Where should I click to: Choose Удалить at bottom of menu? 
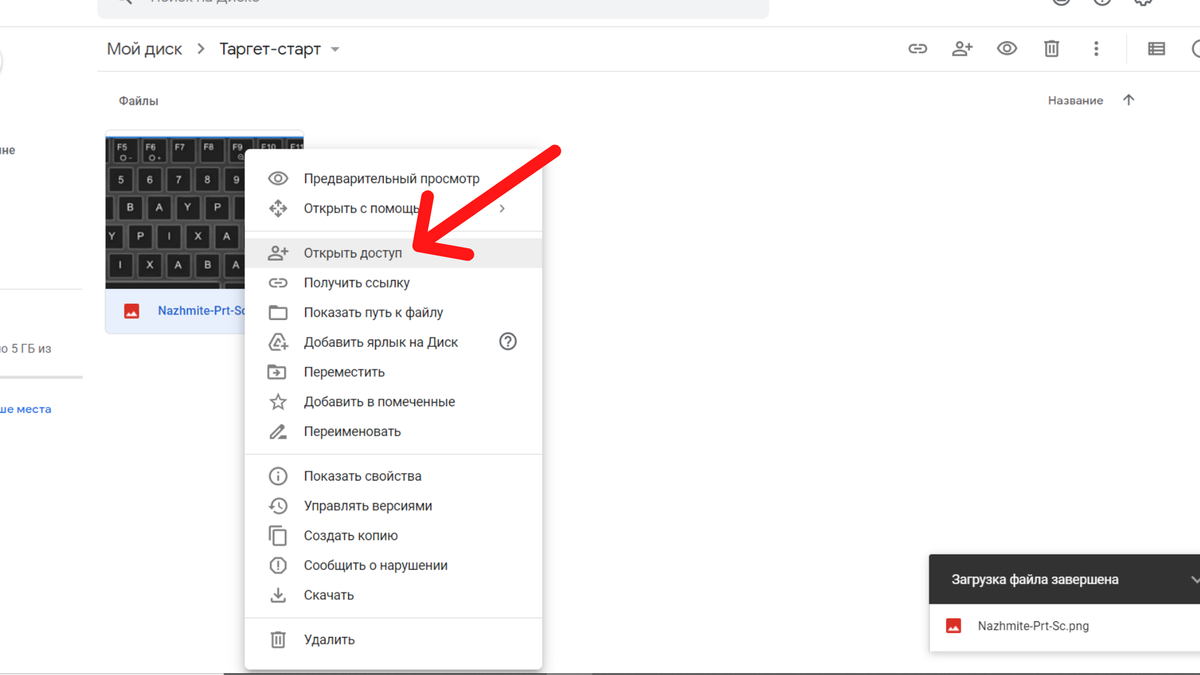[x=329, y=640]
